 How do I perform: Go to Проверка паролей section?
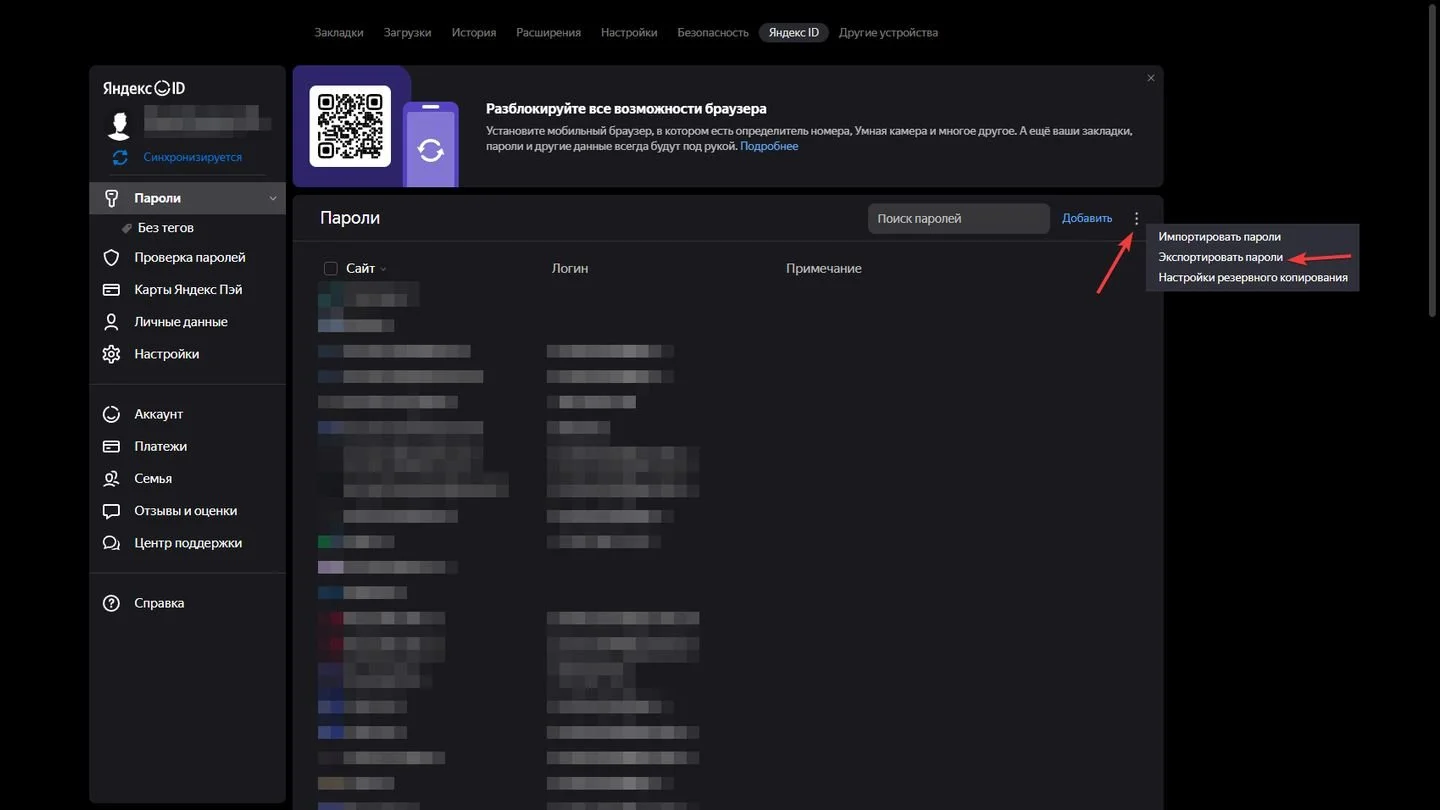(190, 257)
